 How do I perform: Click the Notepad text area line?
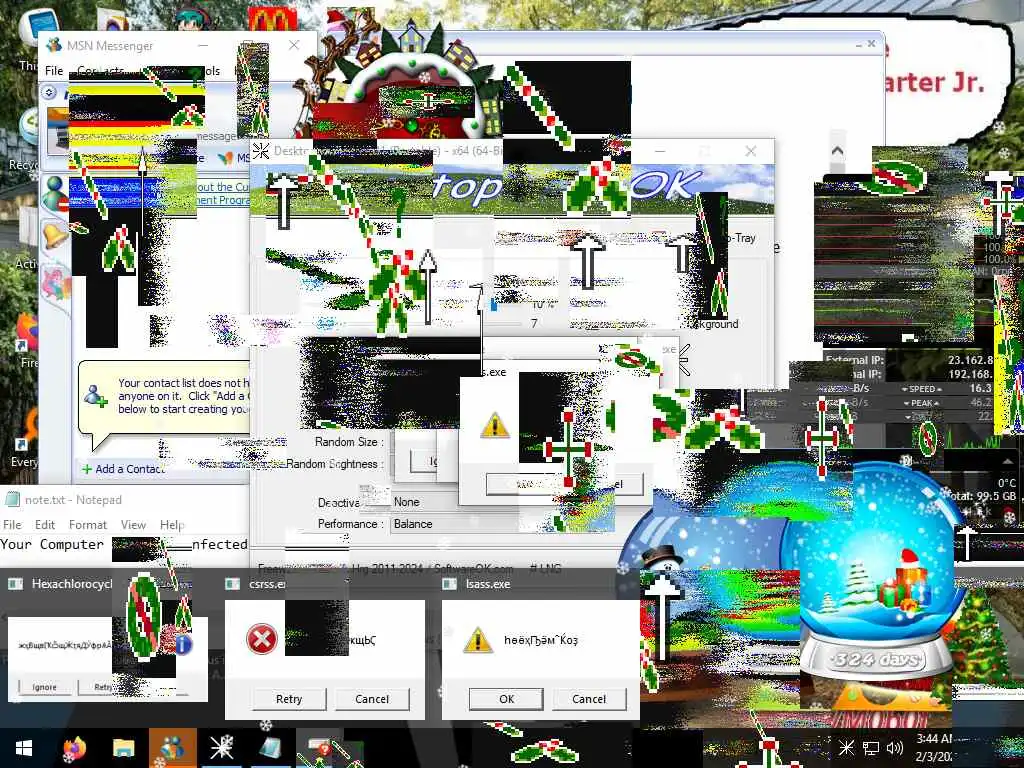(x=124, y=544)
